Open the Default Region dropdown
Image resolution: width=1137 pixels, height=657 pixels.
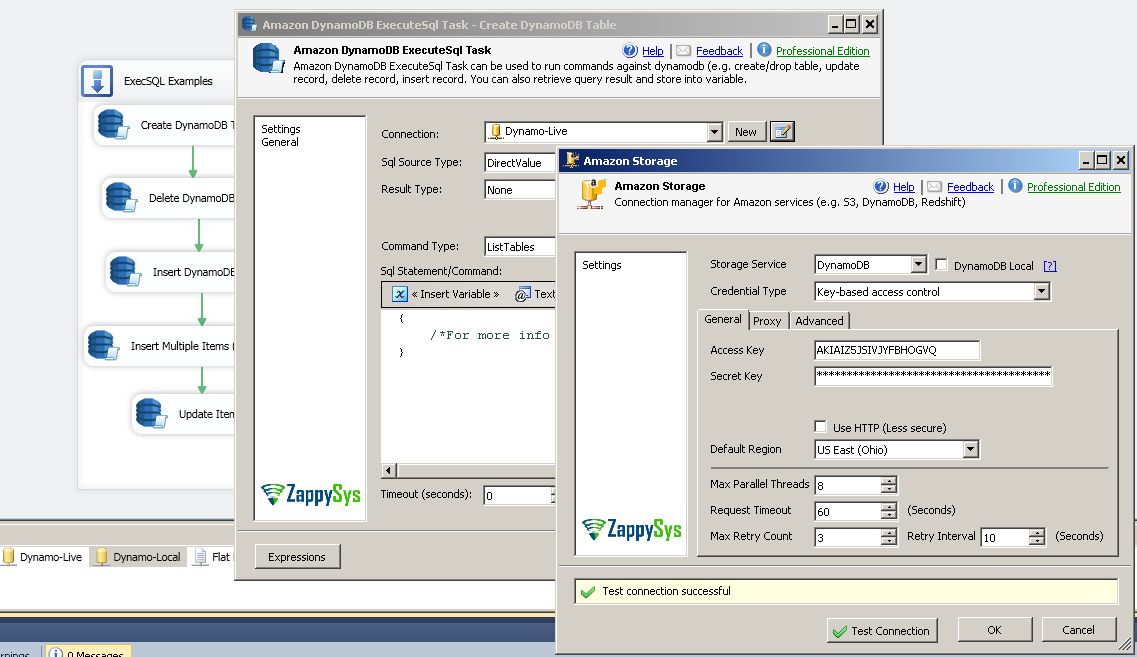970,449
